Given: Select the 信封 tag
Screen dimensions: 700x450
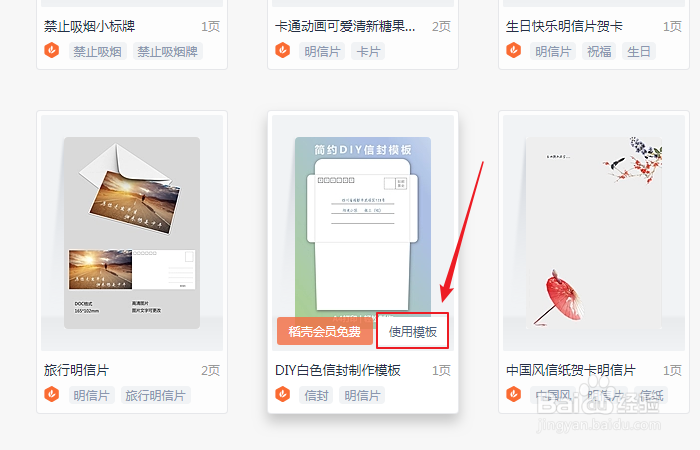Looking at the screenshot, I should [316, 395].
